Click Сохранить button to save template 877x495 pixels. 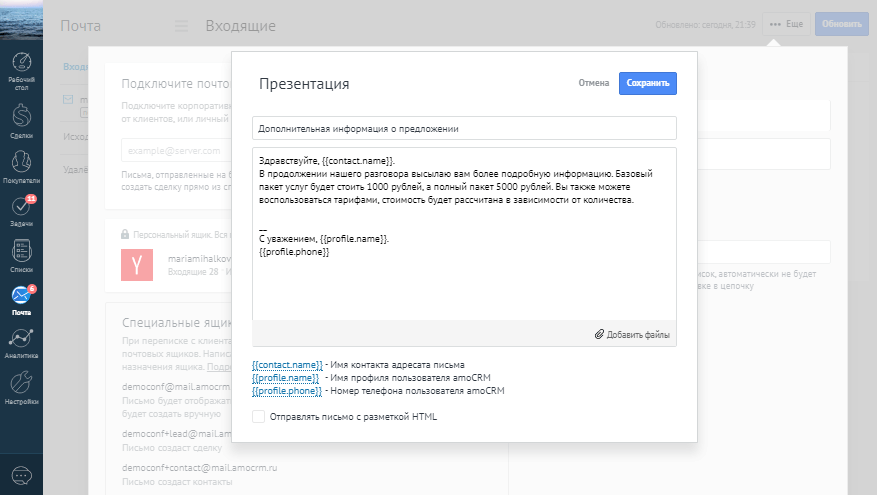click(x=647, y=84)
